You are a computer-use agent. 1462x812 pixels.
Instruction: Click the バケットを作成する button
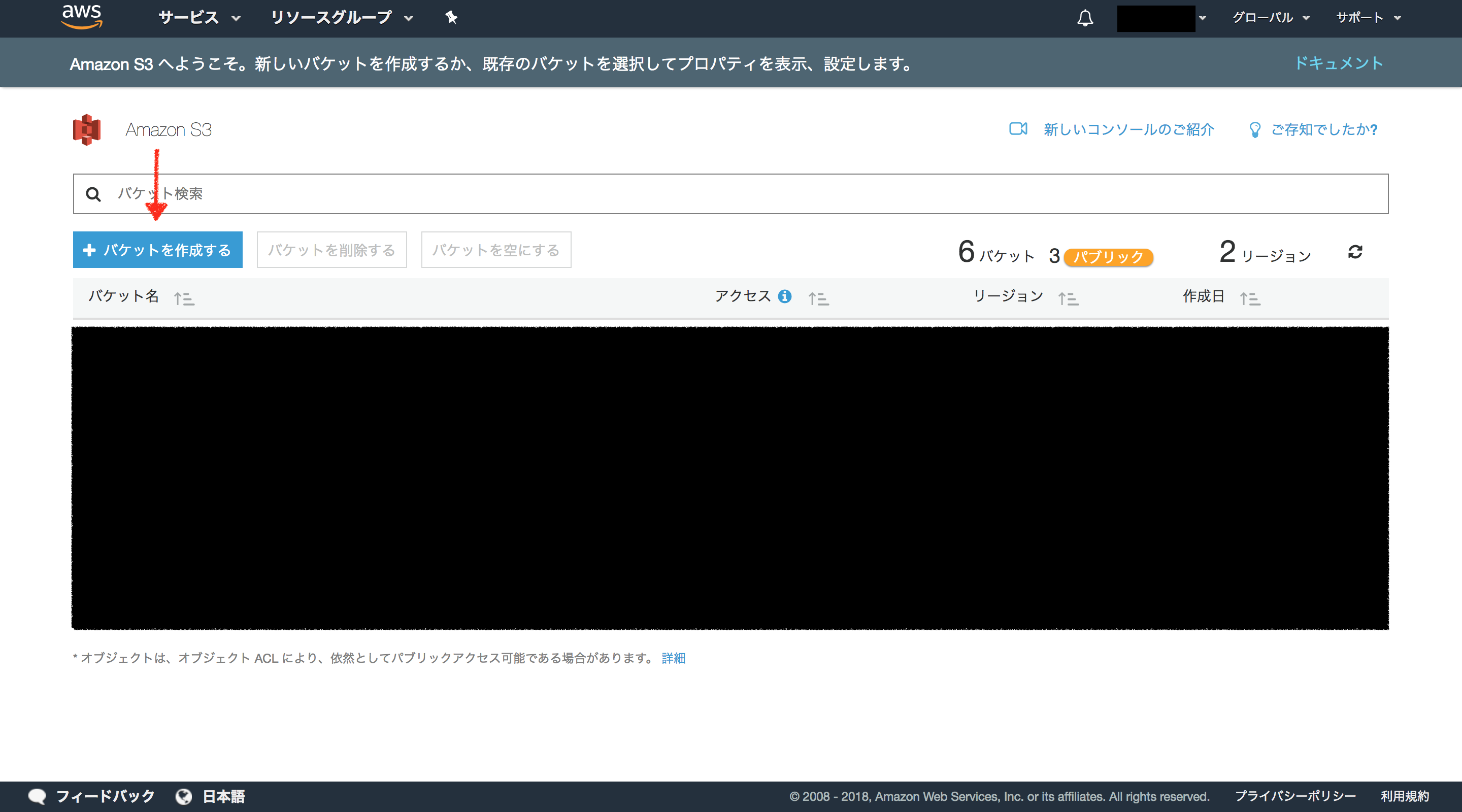point(158,249)
